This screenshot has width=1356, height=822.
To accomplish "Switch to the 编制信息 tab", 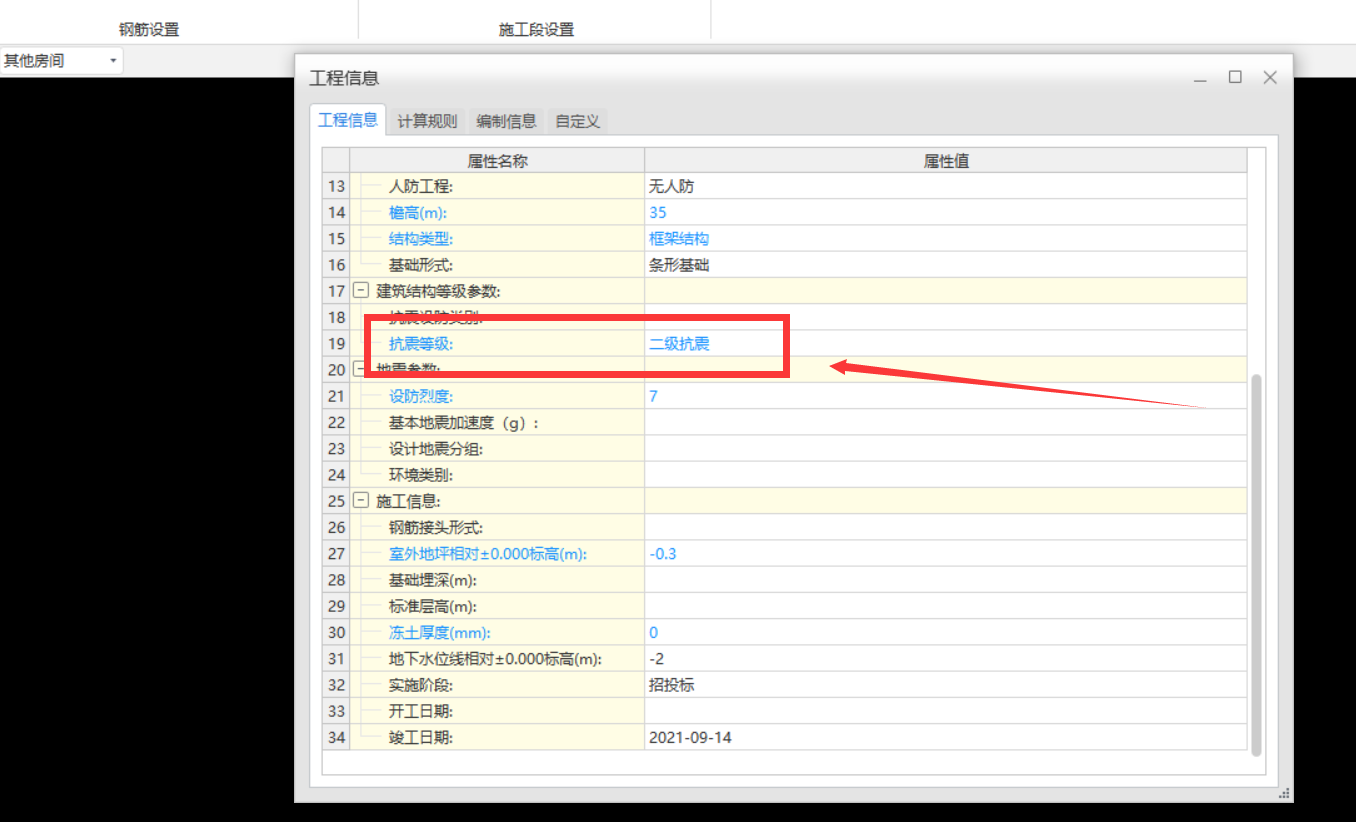I will (506, 121).
